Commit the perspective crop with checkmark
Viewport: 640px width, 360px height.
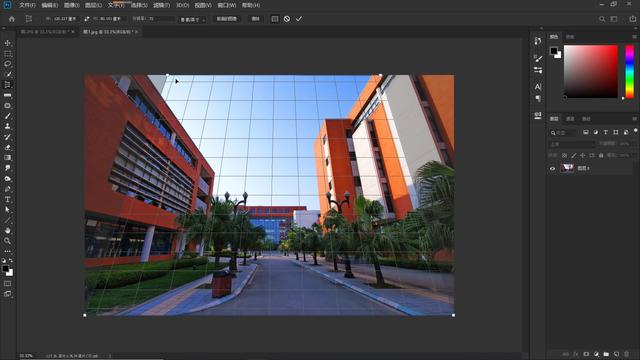click(x=299, y=19)
